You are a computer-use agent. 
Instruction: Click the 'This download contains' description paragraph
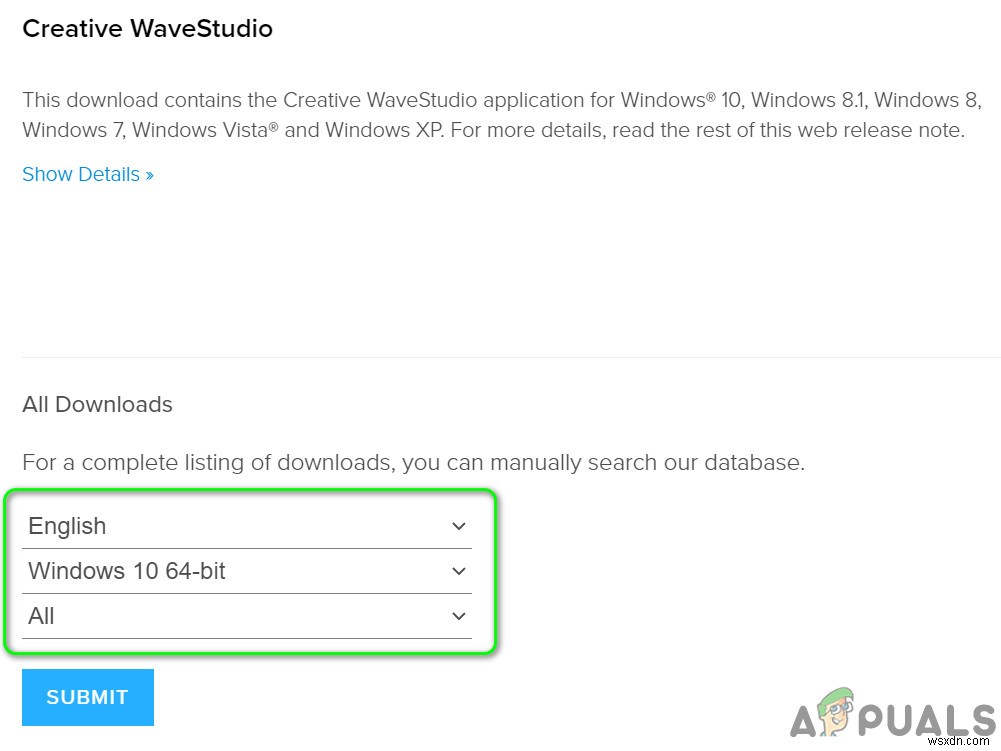[500, 115]
